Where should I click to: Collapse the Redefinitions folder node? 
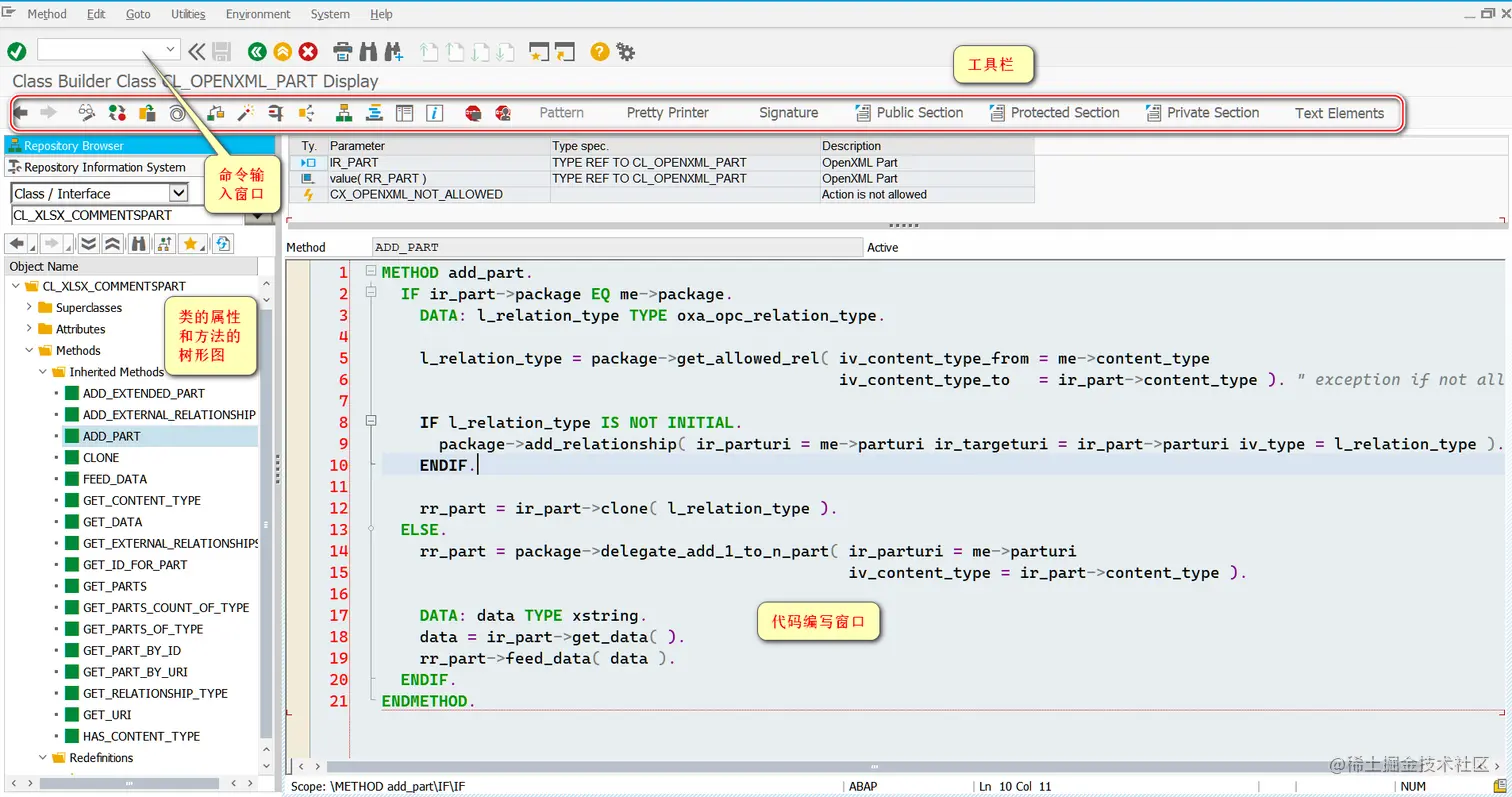point(43,758)
